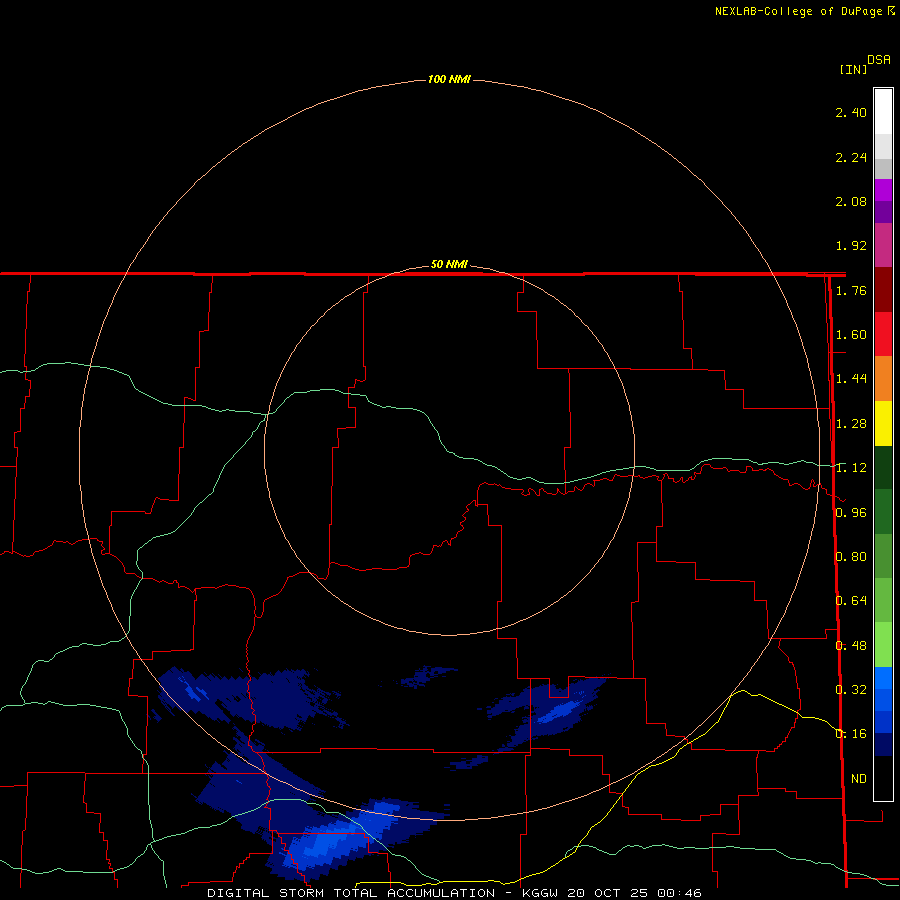Click the 1.28 legend value
Viewport: 900px width, 900px height.
[851, 424]
